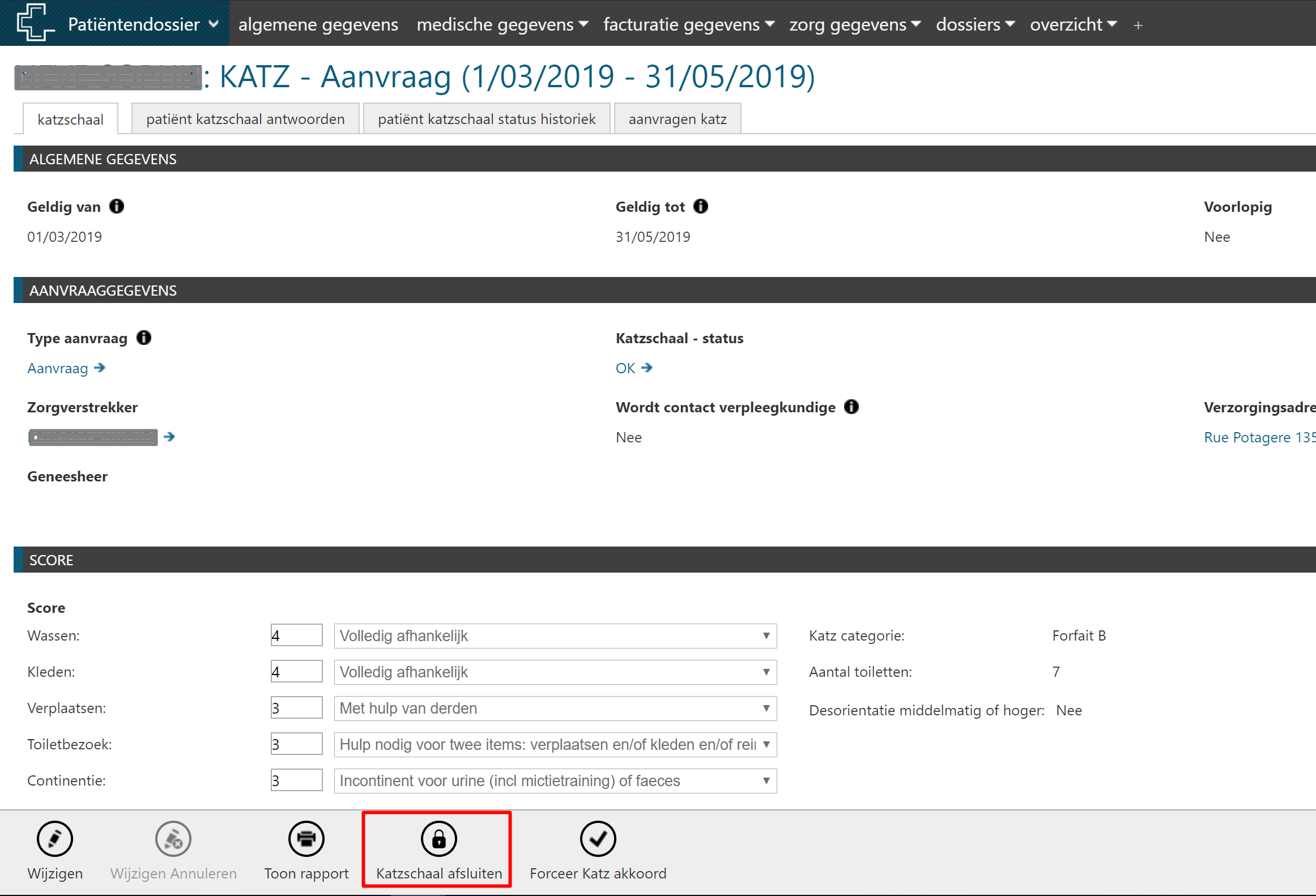Click the Patiëntendossier cross logo icon
This screenshot has width=1316, height=896.
tap(35, 23)
